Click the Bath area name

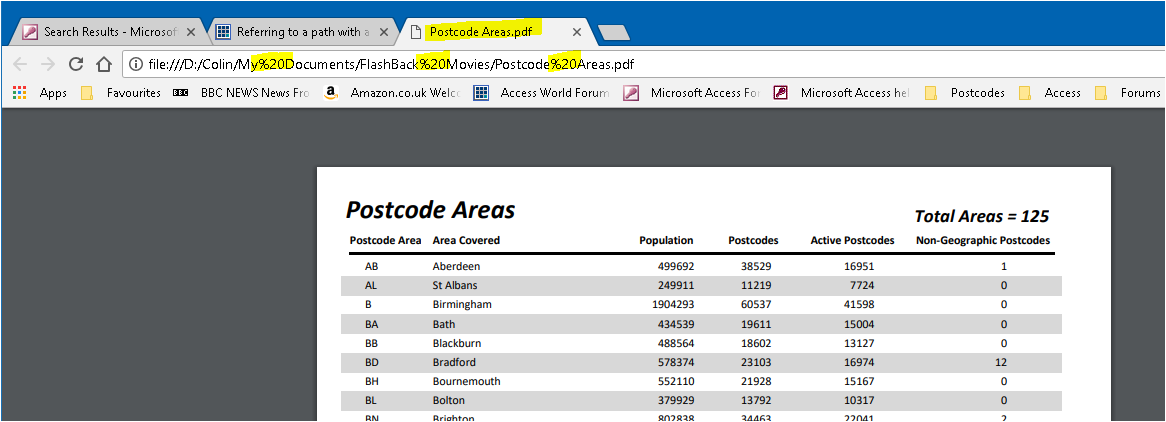[443, 325]
